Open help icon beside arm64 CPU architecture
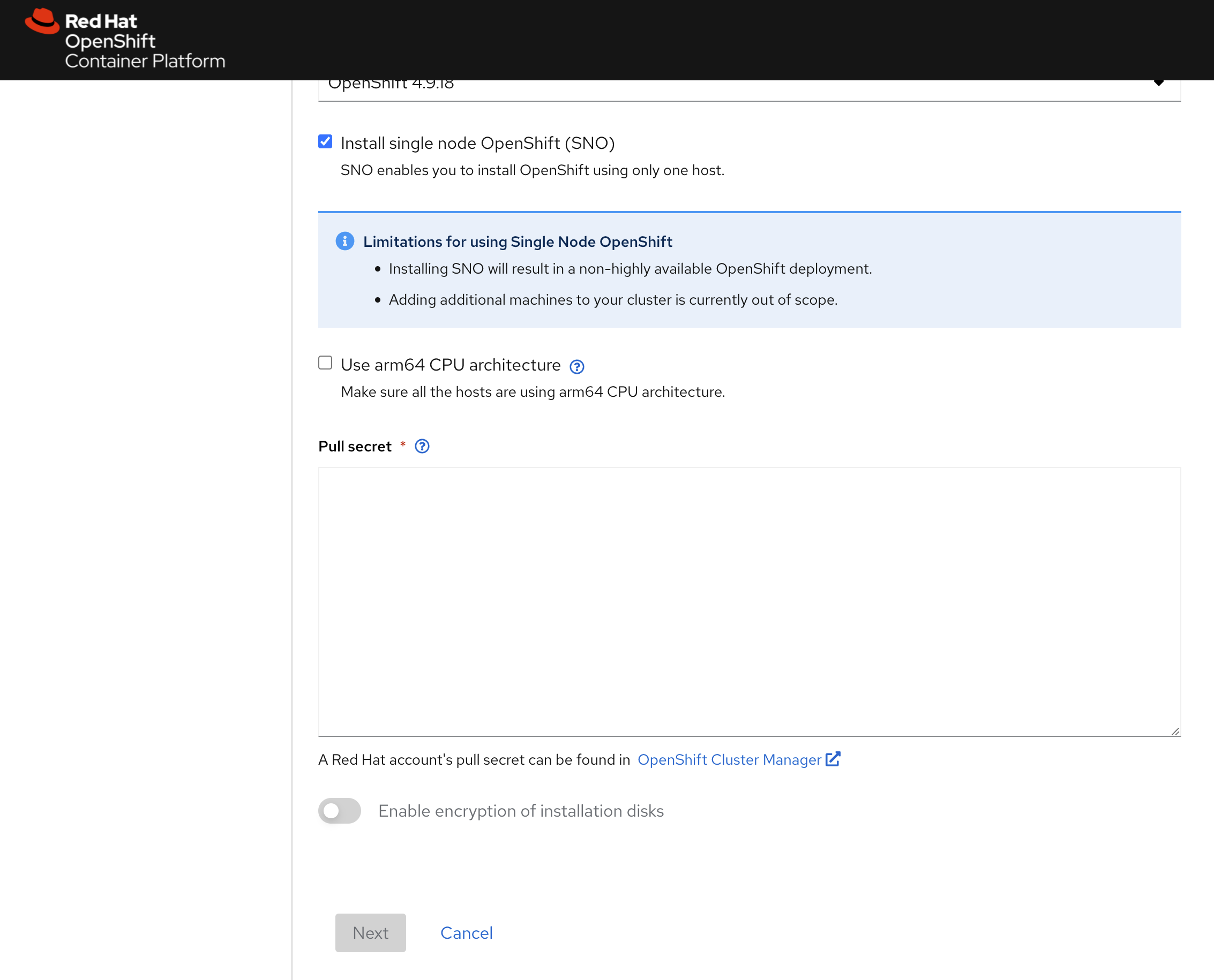The width and height of the screenshot is (1214, 980). pyautogui.click(x=576, y=367)
